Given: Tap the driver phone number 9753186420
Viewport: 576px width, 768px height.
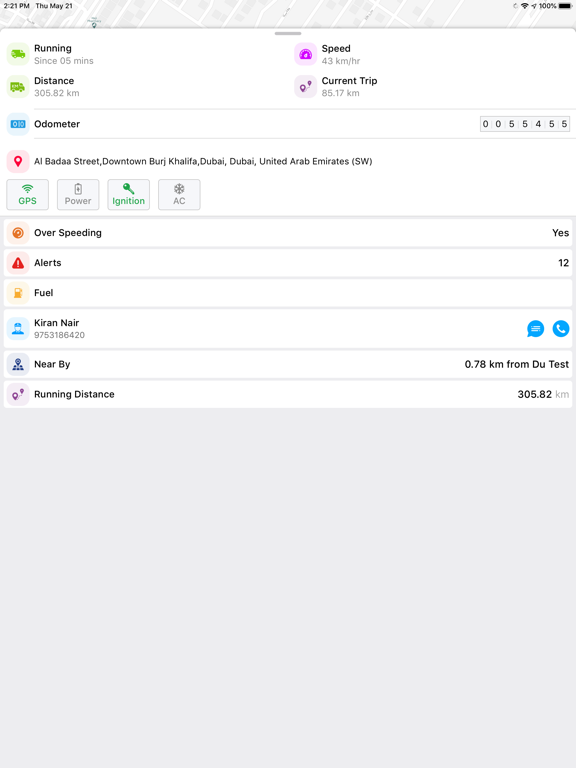Looking at the screenshot, I should click(x=59, y=335).
